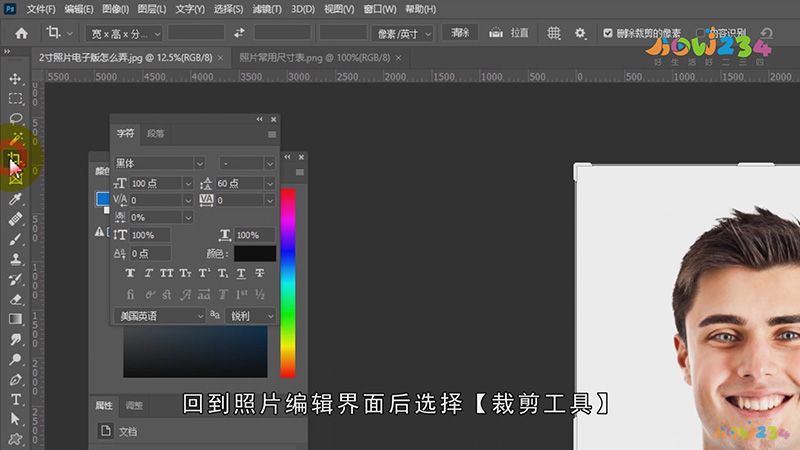The height and width of the screenshot is (450, 800).
Task: Select the Dodge tool
Action: (15, 359)
